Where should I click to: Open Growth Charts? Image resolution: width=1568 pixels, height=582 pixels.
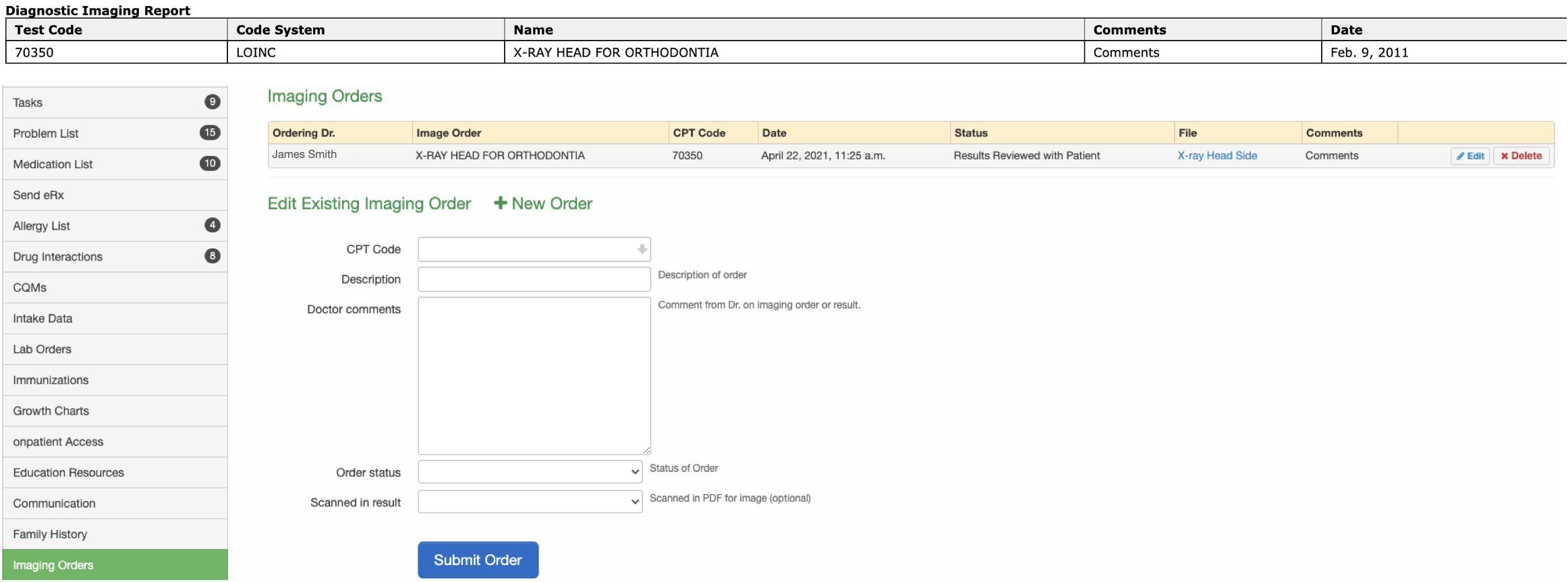pyautogui.click(x=115, y=411)
